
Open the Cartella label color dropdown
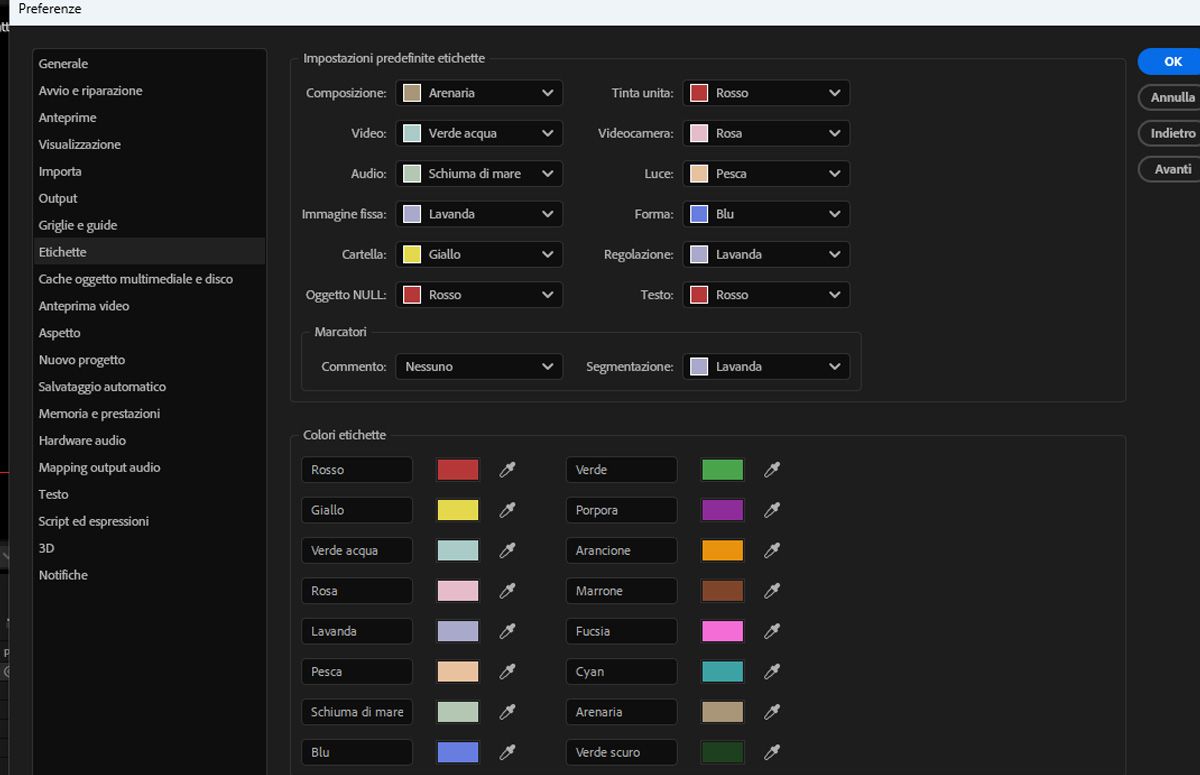[x=478, y=254]
